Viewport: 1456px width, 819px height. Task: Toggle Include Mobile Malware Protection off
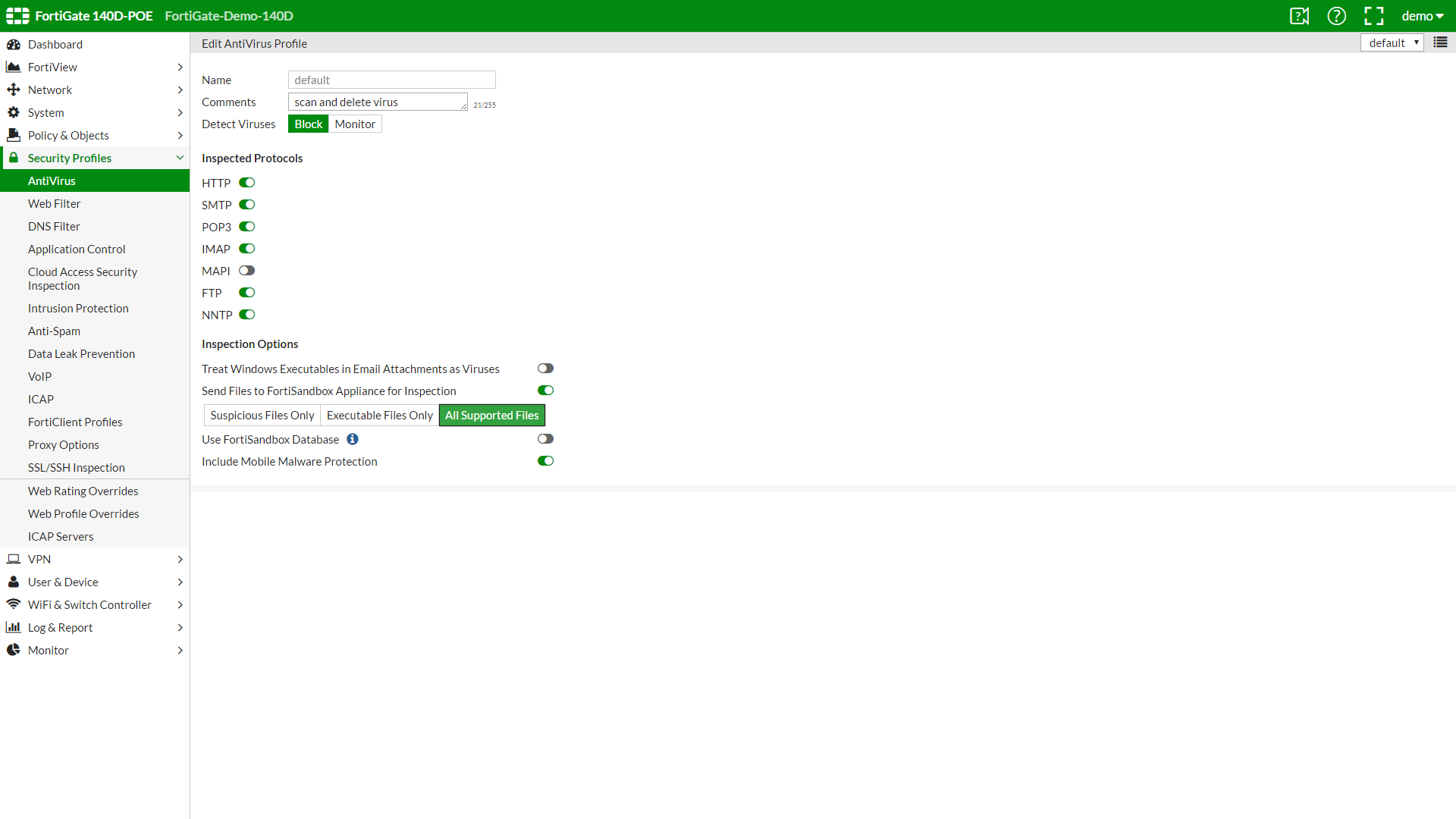[x=545, y=461]
